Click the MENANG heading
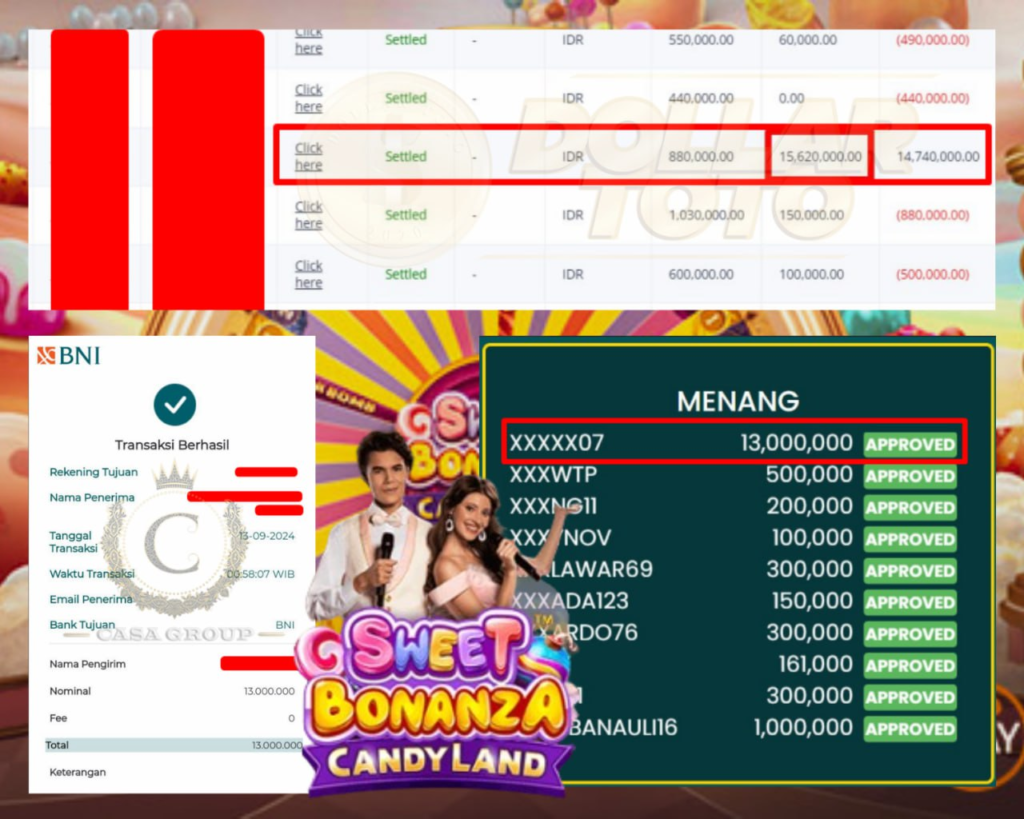Screen dimensions: 1024x819 click(738, 401)
